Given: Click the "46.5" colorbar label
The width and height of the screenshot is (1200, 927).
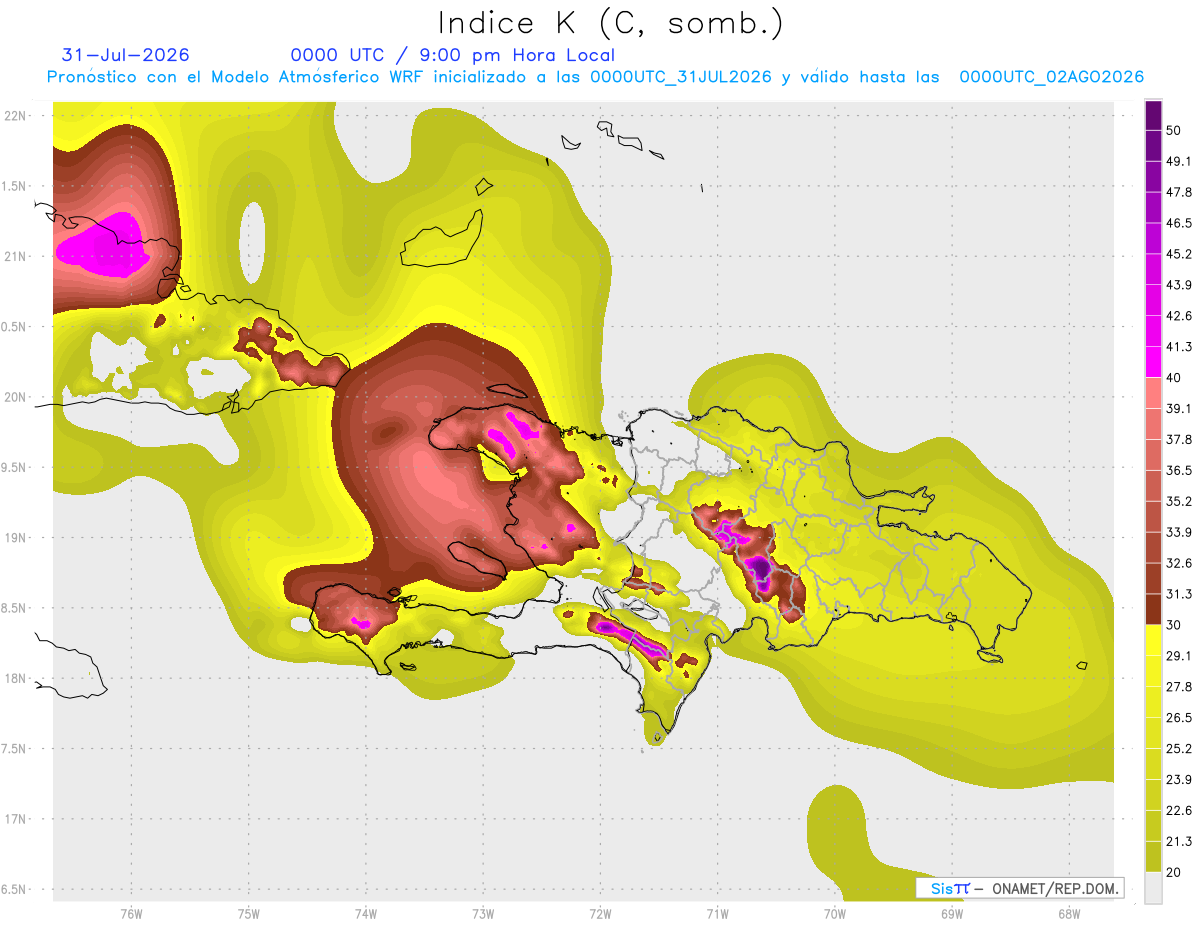Looking at the screenshot, I should (x=1179, y=224).
